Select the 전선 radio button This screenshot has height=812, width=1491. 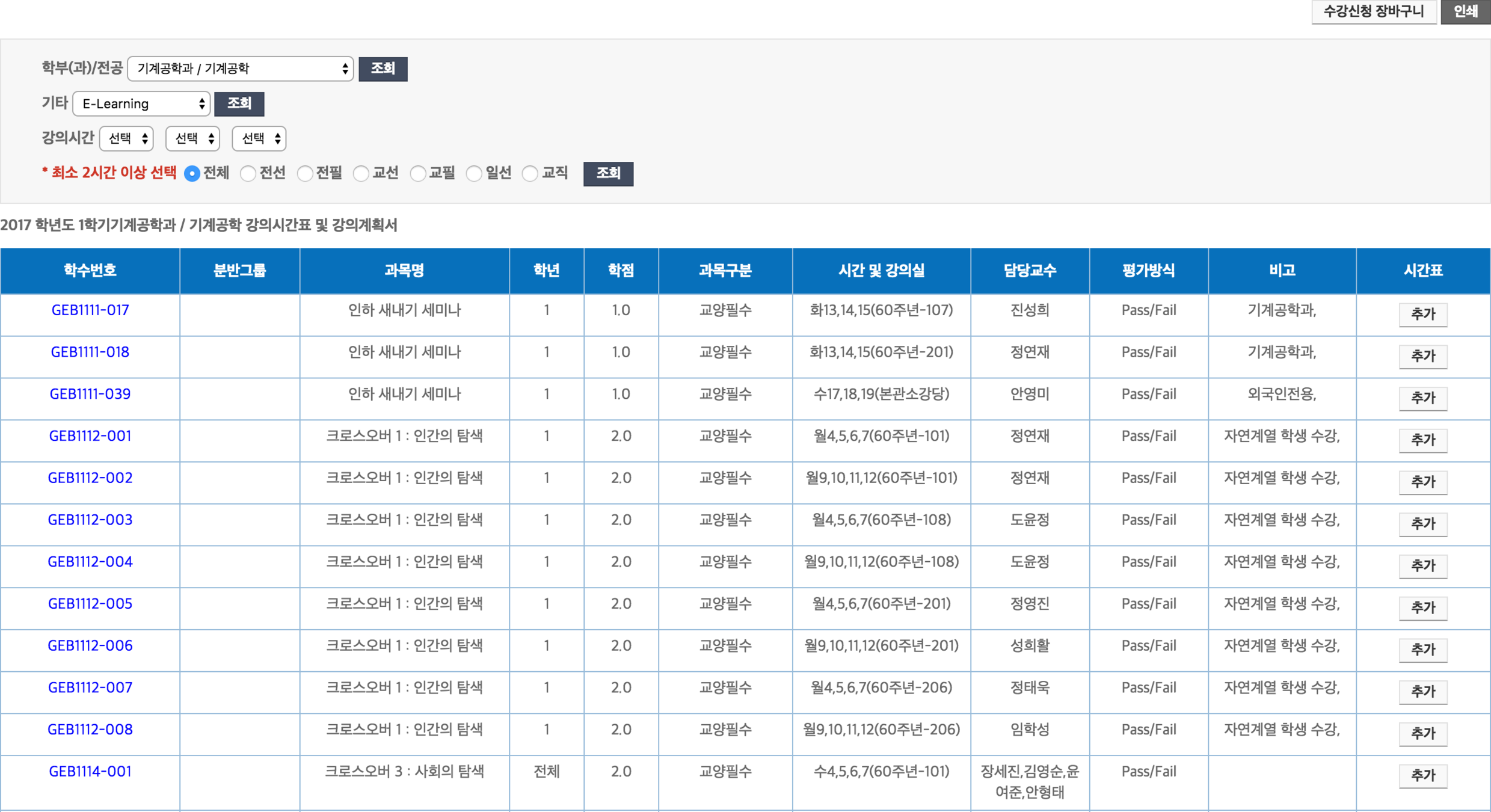(x=248, y=174)
